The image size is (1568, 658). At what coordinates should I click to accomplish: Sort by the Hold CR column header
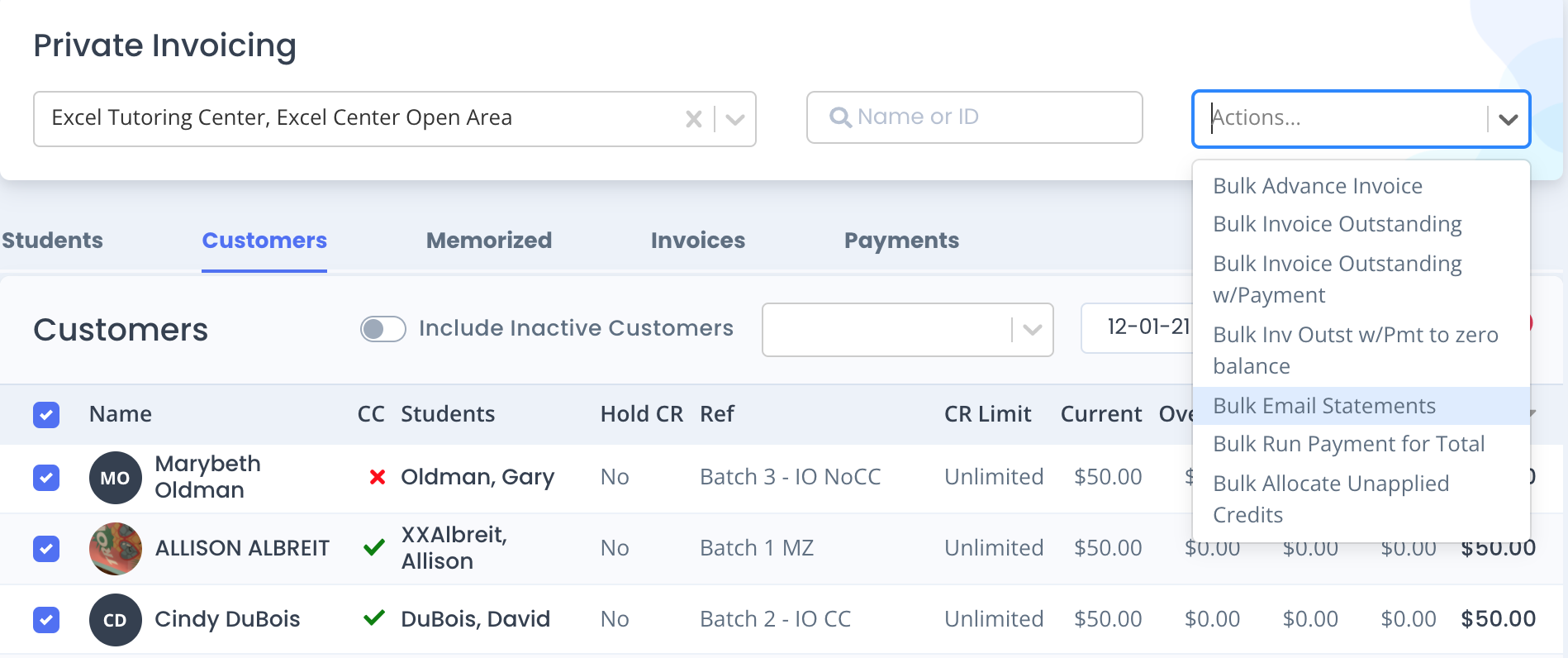pos(641,414)
